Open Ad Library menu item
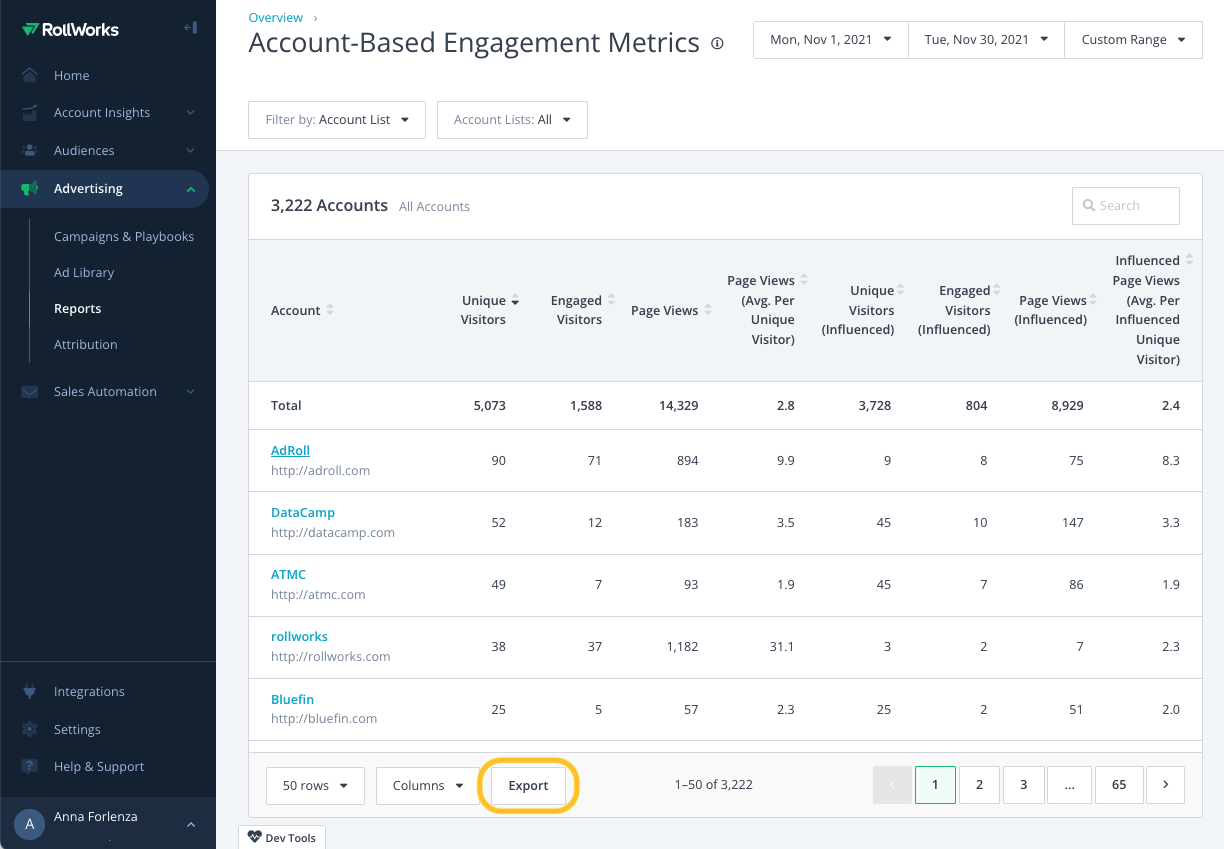This screenshot has width=1224, height=849. click(84, 273)
